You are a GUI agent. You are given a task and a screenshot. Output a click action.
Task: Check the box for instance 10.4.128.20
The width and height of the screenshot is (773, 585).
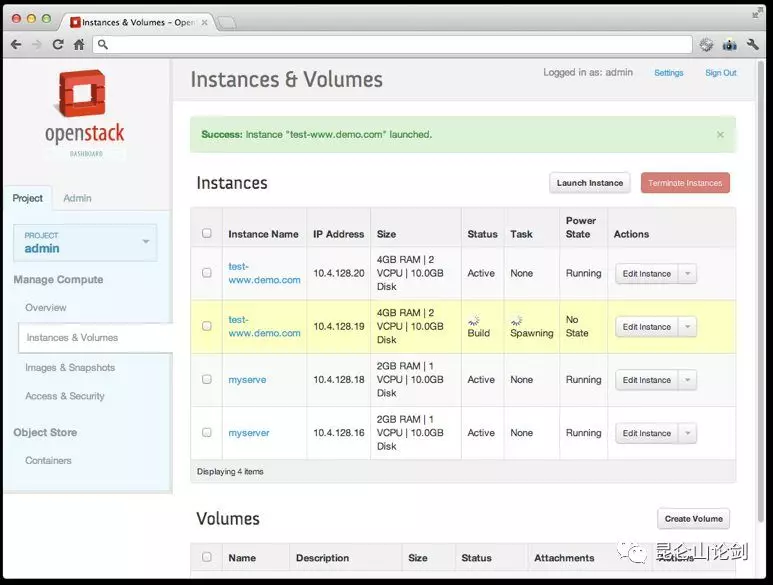[x=207, y=273]
